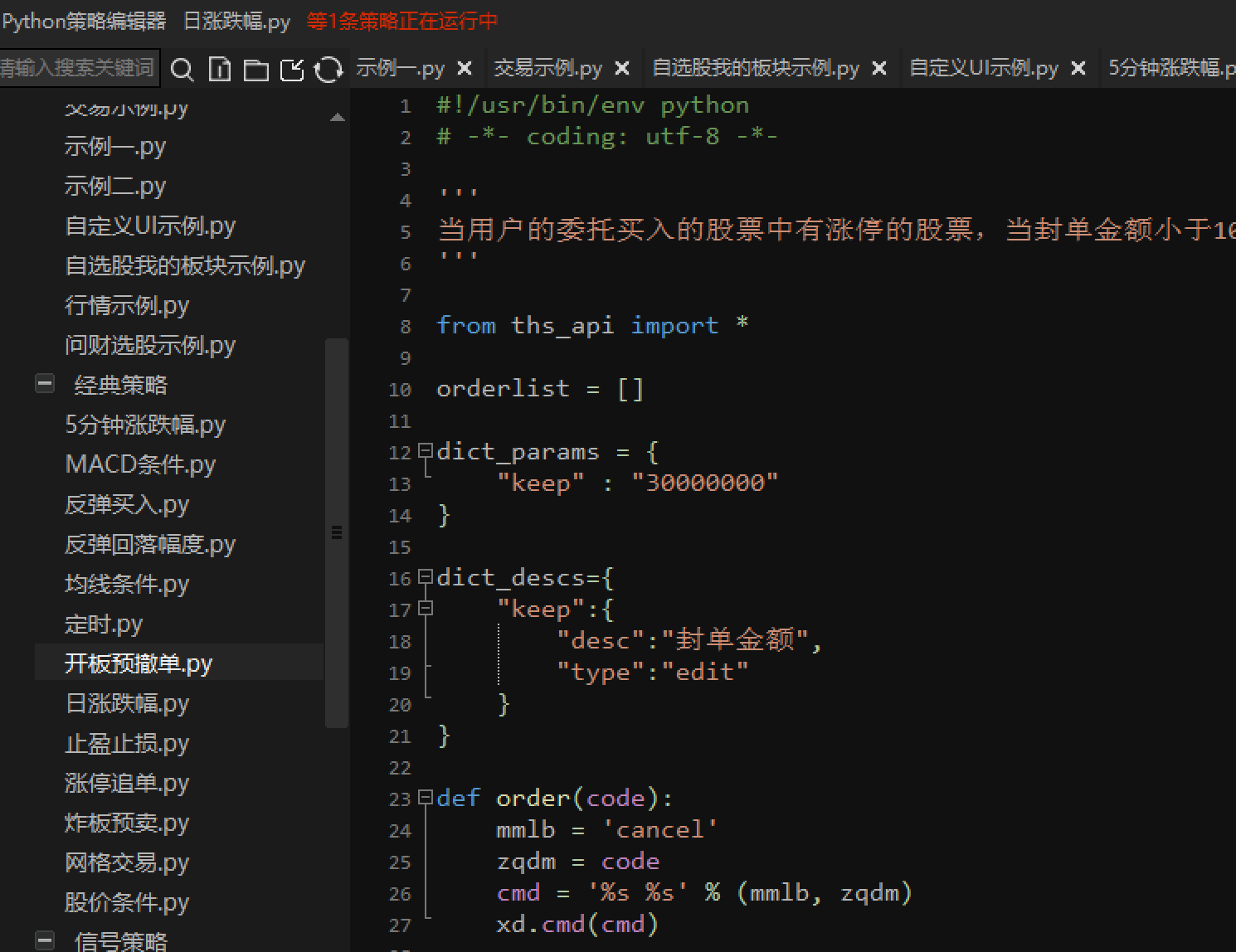Click the running-strategy status text 等1条策略正在运行中

(x=402, y=21)
